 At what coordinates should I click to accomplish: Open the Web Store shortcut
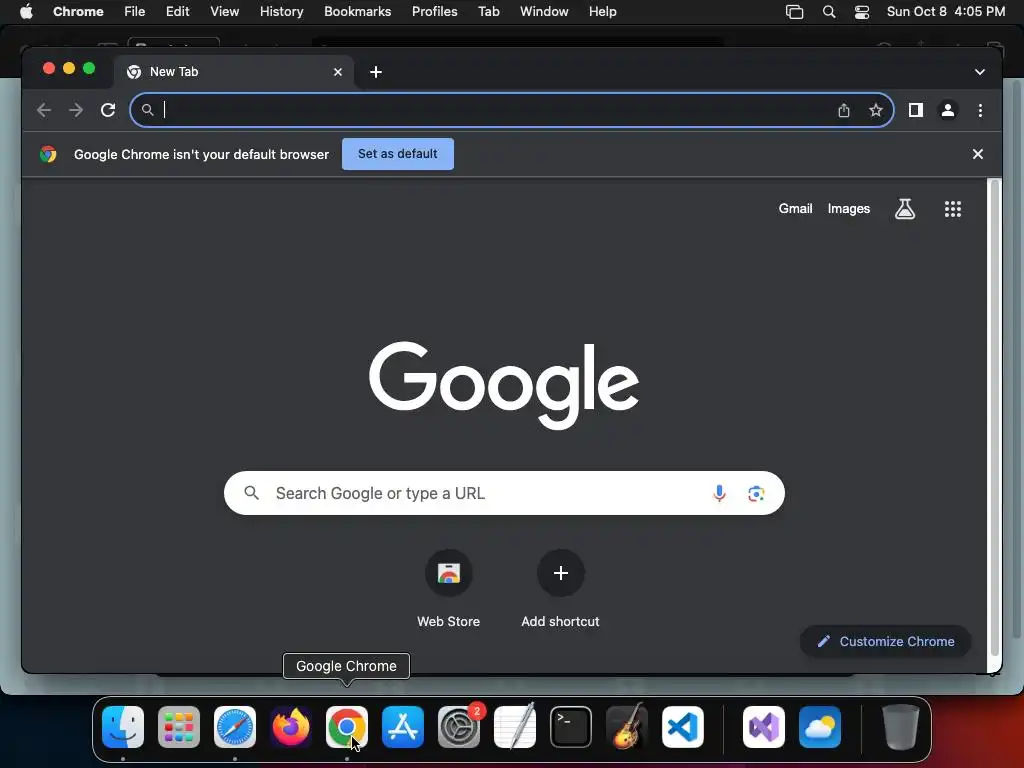click(449, 589)
